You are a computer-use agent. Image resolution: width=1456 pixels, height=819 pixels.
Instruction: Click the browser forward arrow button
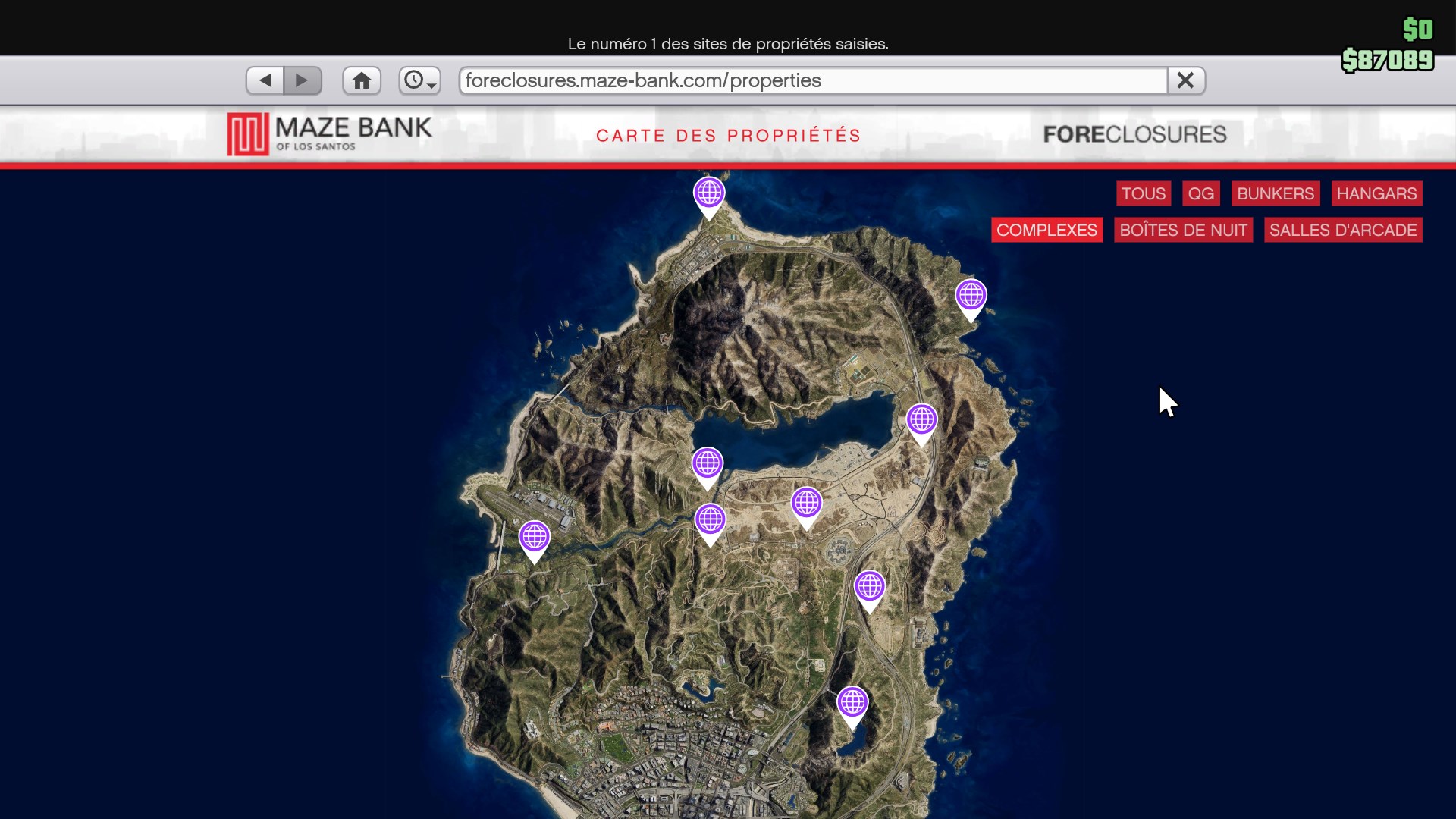(x=303, y=80)
